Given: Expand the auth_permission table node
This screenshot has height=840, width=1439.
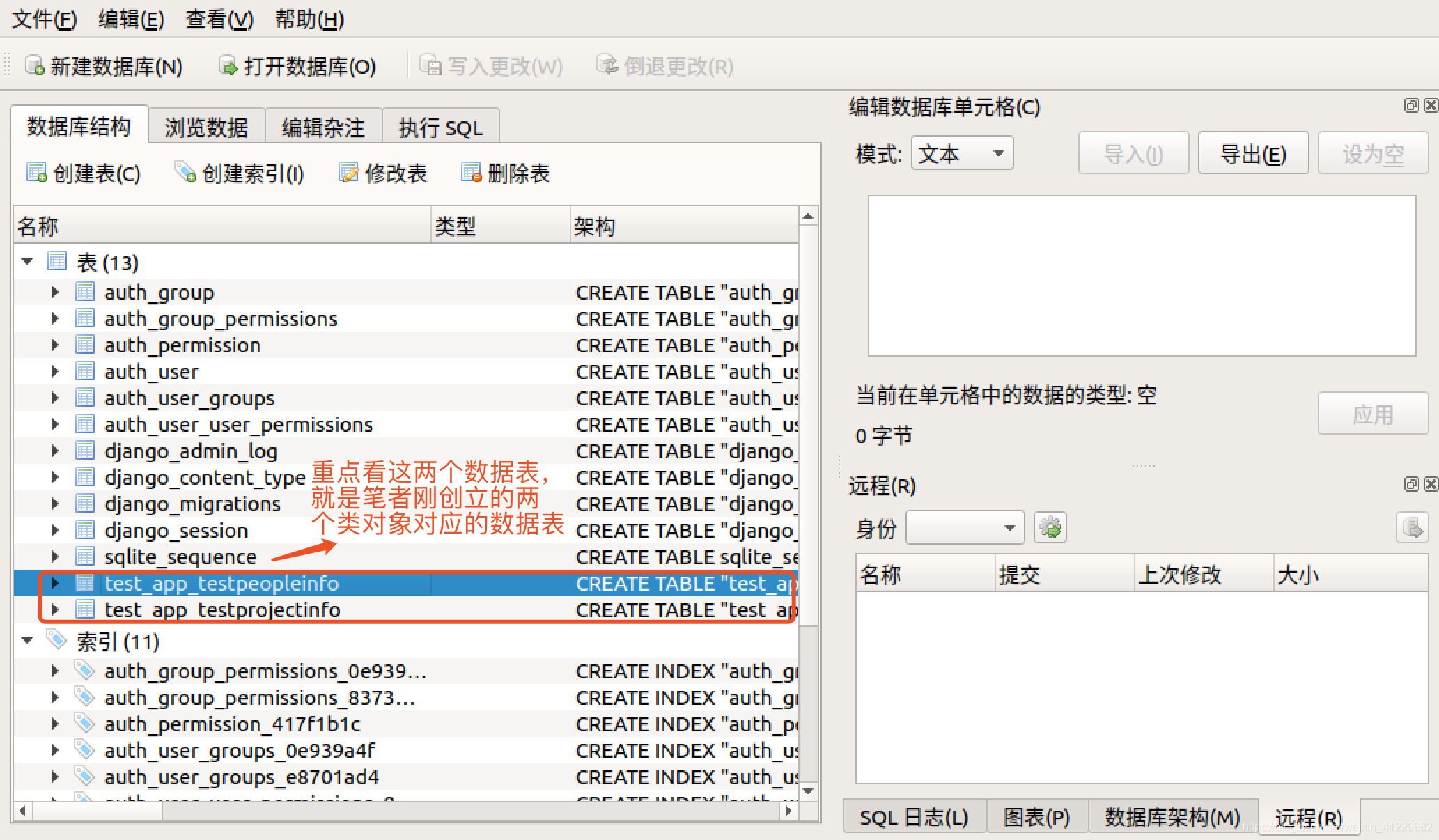Looking at the screenshot, I should coord(55,345).
